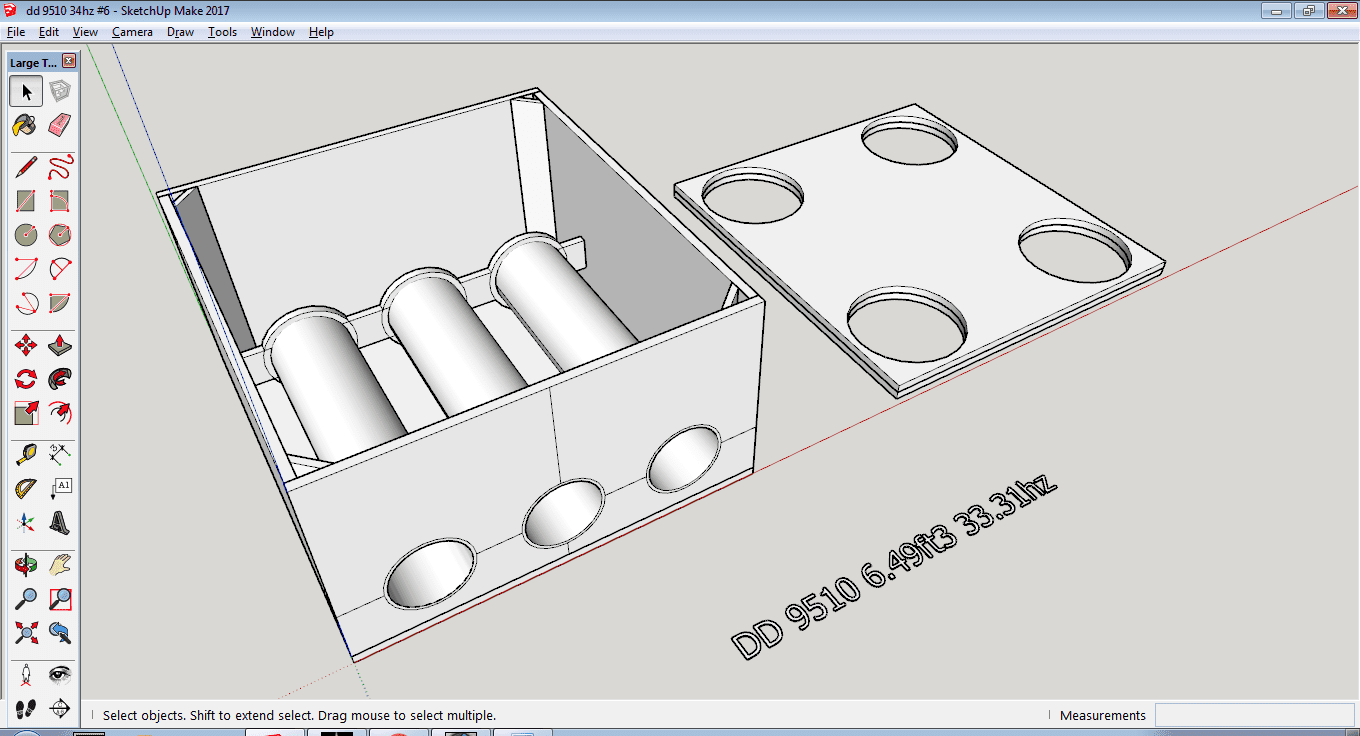This screenshot has height=736, width=1360.
Task: Open the Help menu
Action: pyautogui.click(x=321, y=32)
